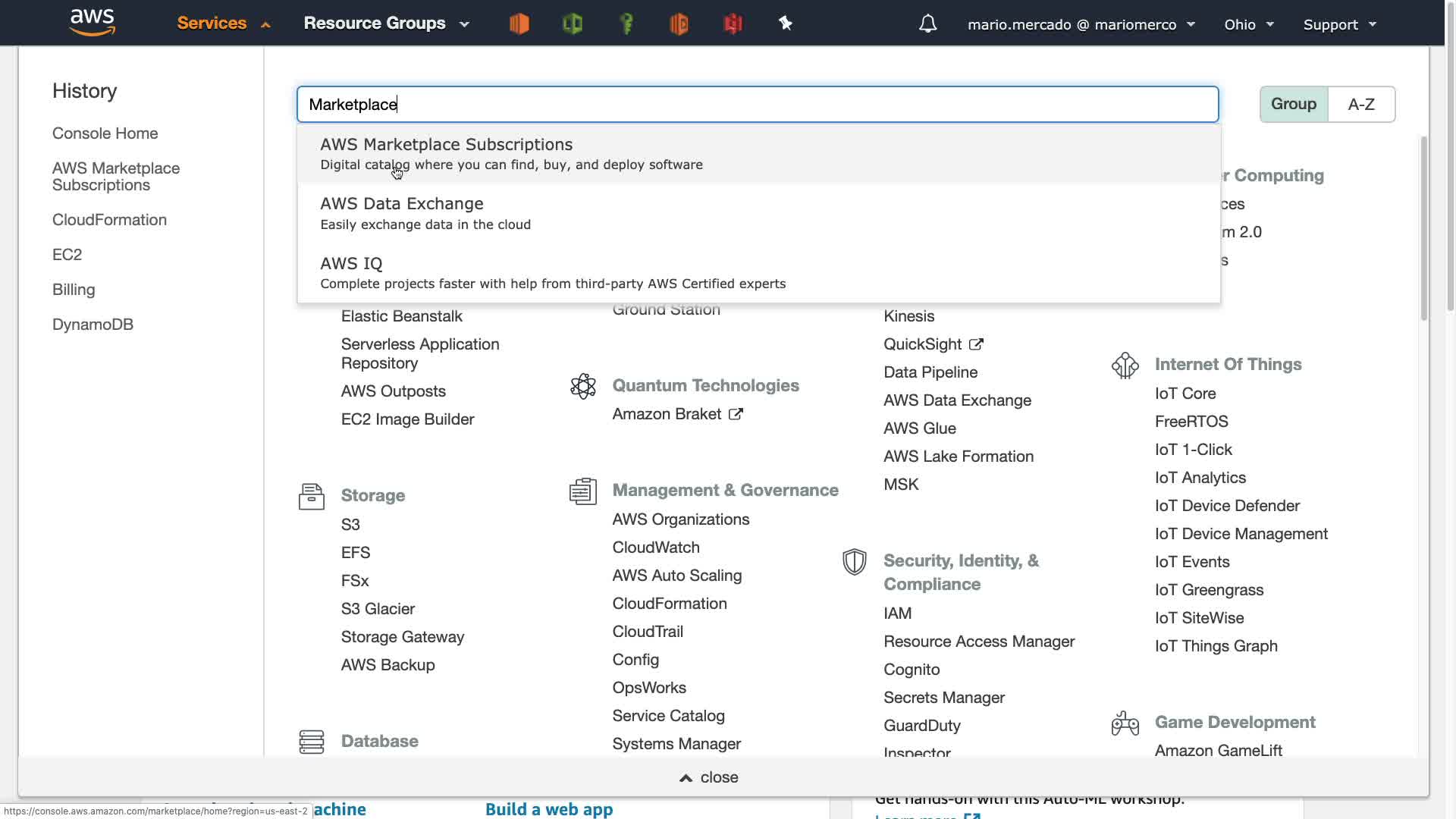The image size is (1456, 819).
Task: Click the Marketplace search input field
Action: click(x=757, y=105)
